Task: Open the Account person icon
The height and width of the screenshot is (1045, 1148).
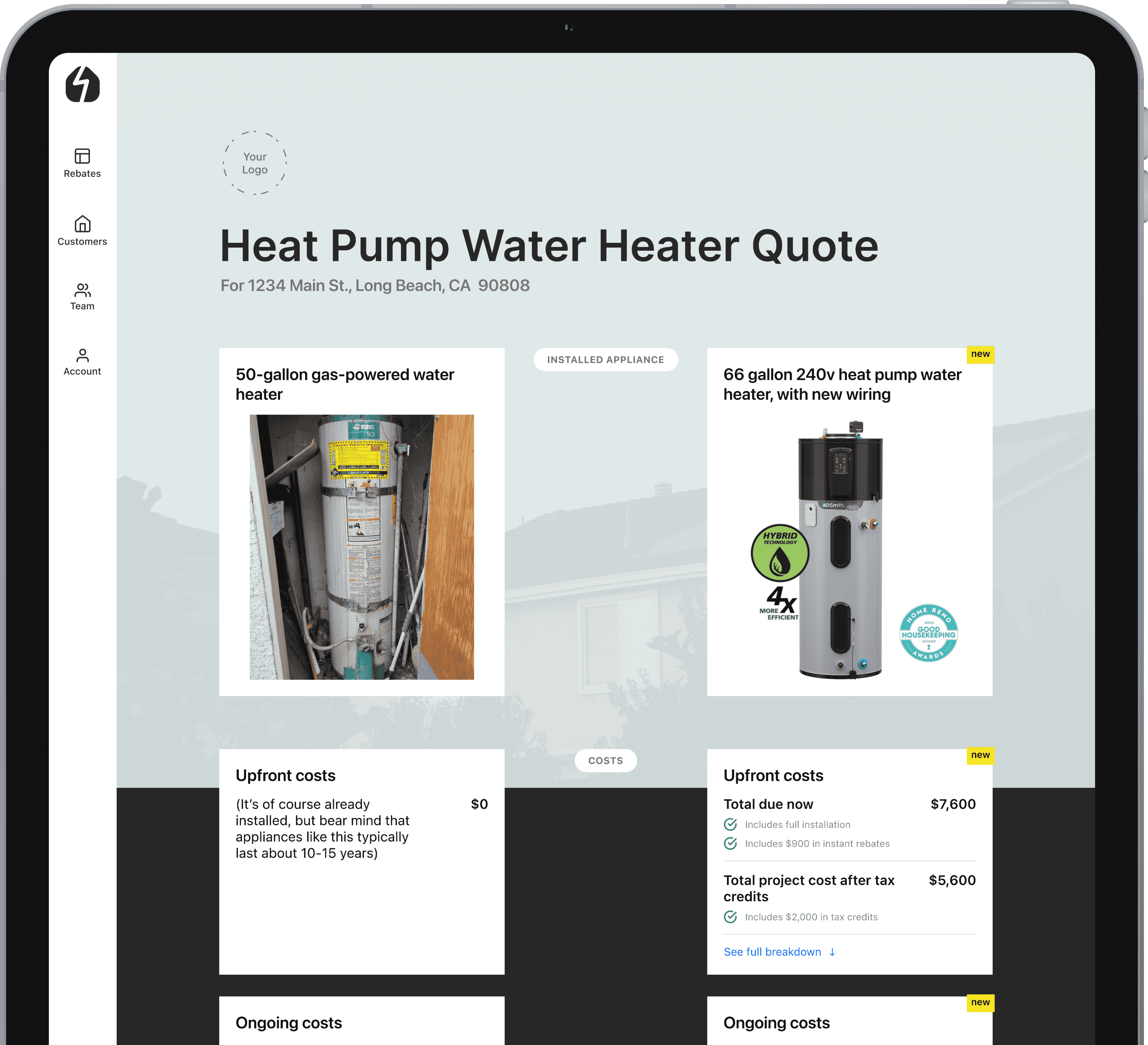Action: click(x=83, y=355)
